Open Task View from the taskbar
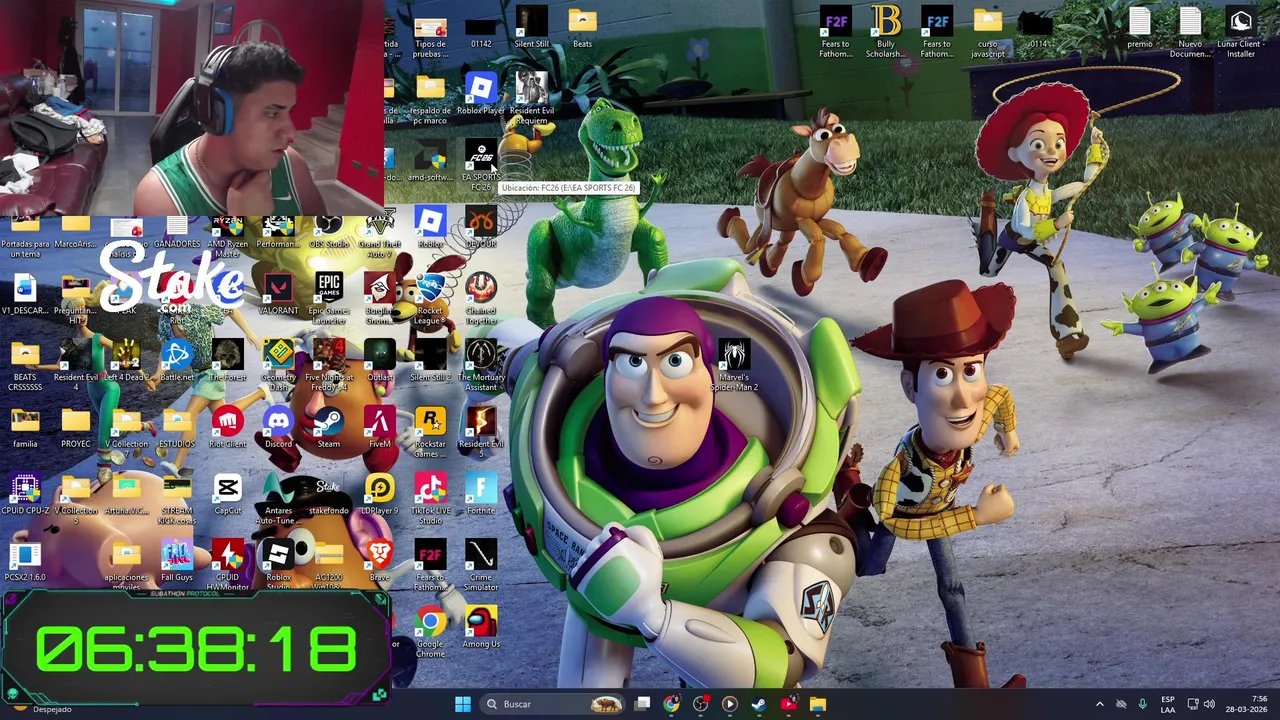 [643, 704]
